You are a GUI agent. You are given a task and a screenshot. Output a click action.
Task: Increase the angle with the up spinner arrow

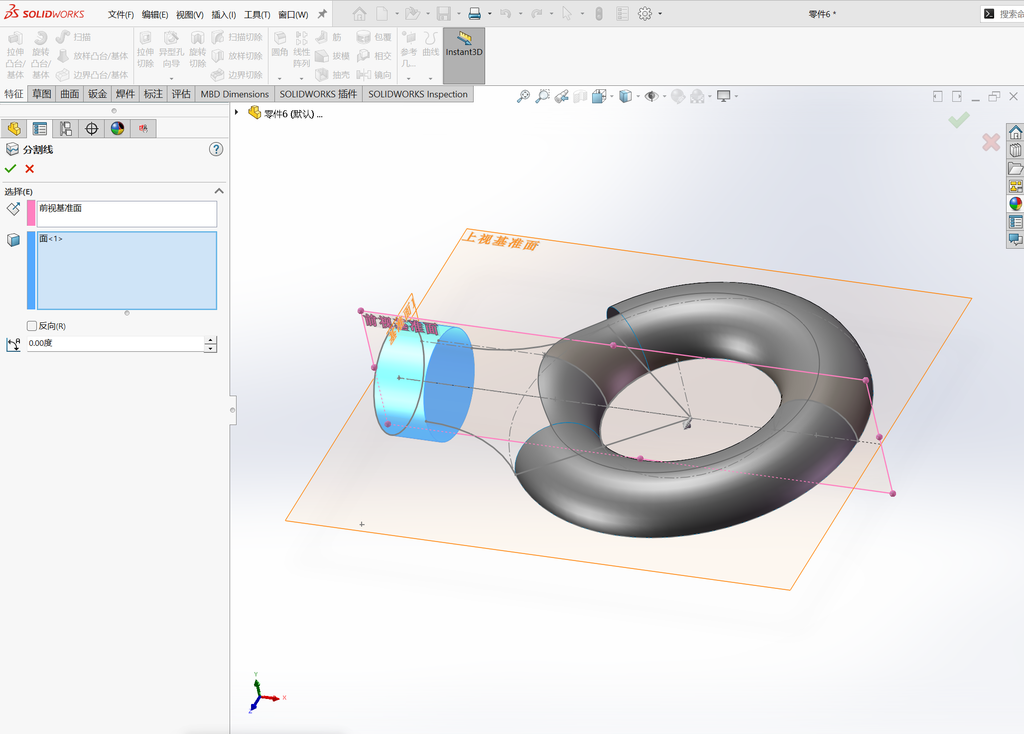click(210, 340)
